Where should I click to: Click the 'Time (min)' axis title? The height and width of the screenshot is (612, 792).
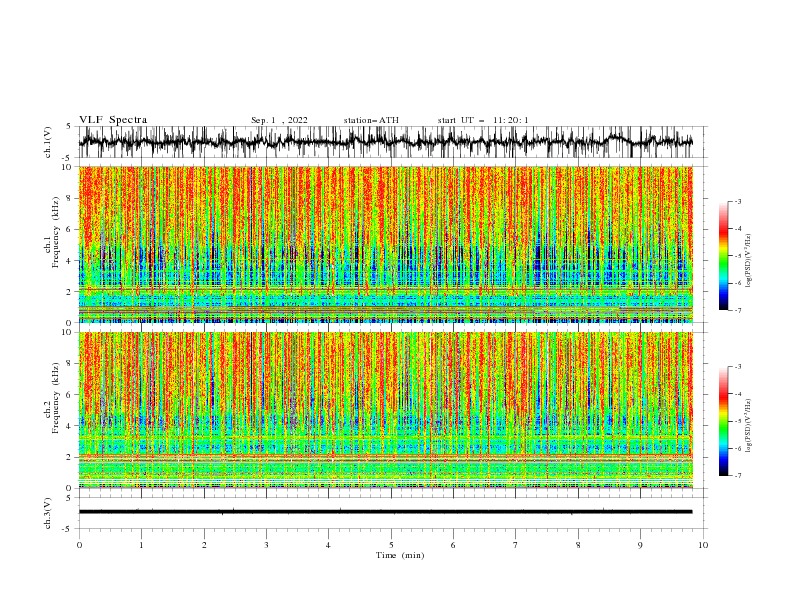(400, 555)
